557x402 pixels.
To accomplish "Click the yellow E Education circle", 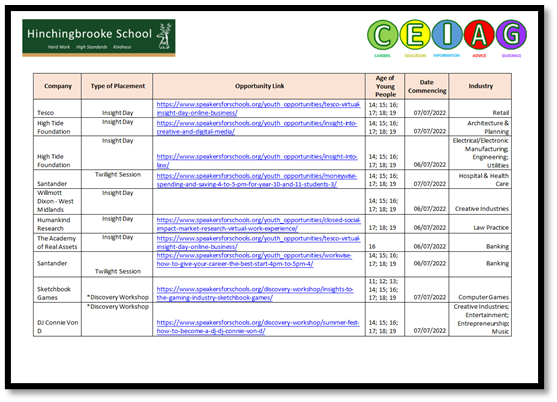I will (415, 35).
